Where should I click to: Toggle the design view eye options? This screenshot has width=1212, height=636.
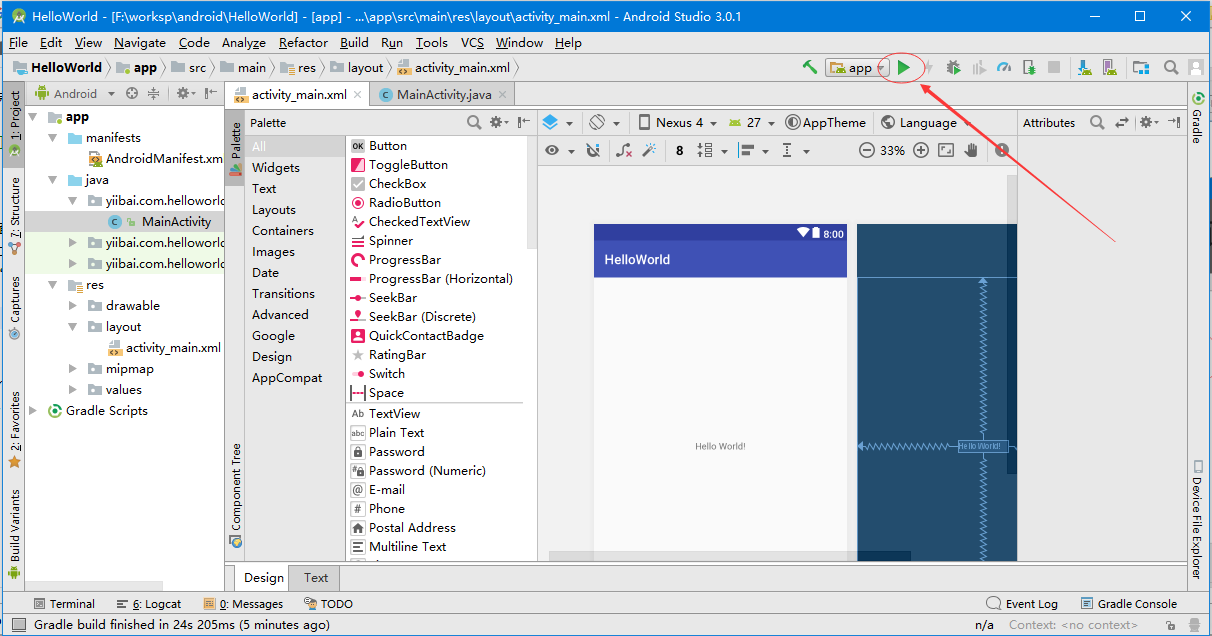pos(552,150)
